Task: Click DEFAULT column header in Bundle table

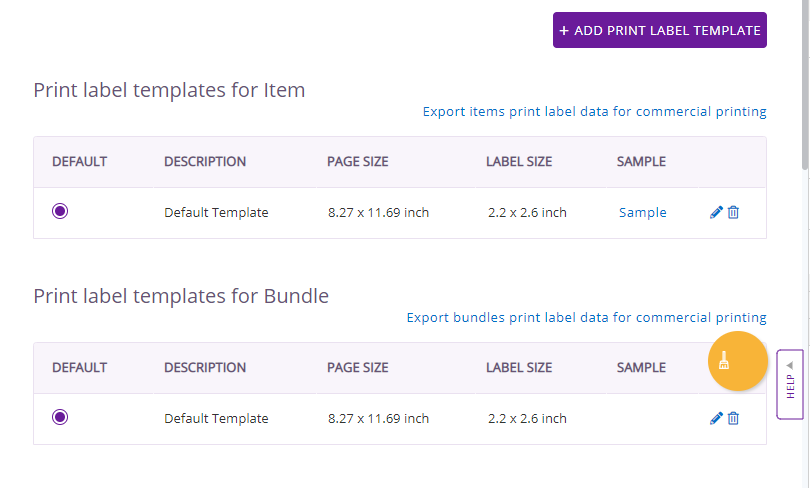Action: click(x=80, y=368)
